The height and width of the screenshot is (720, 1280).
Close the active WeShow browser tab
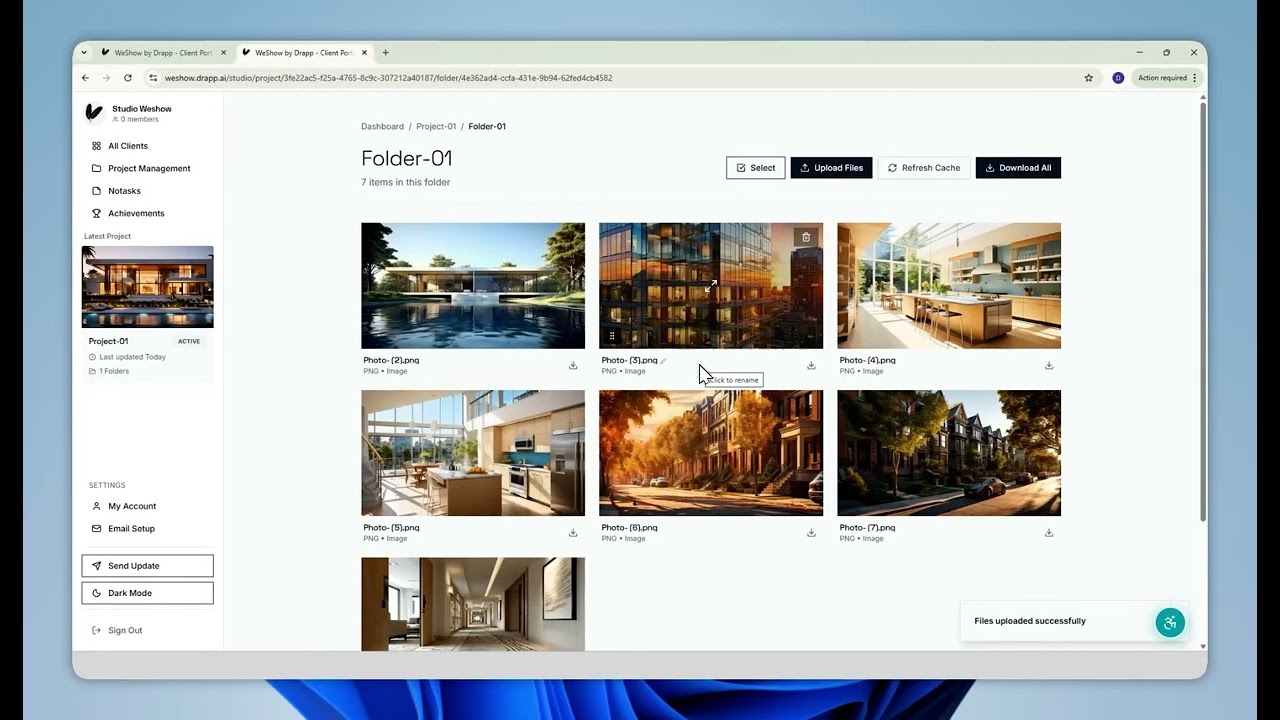point(364,53)
